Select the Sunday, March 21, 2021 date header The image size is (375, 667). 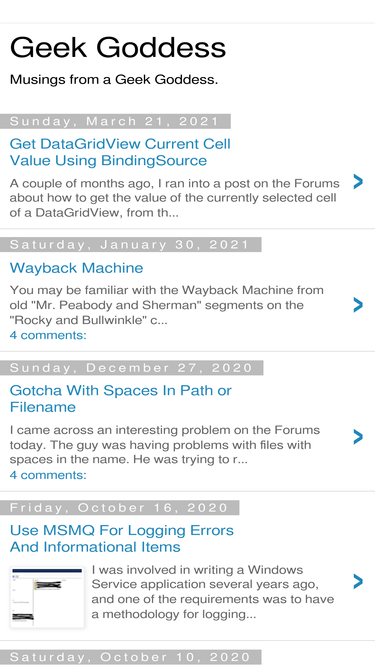115,121
